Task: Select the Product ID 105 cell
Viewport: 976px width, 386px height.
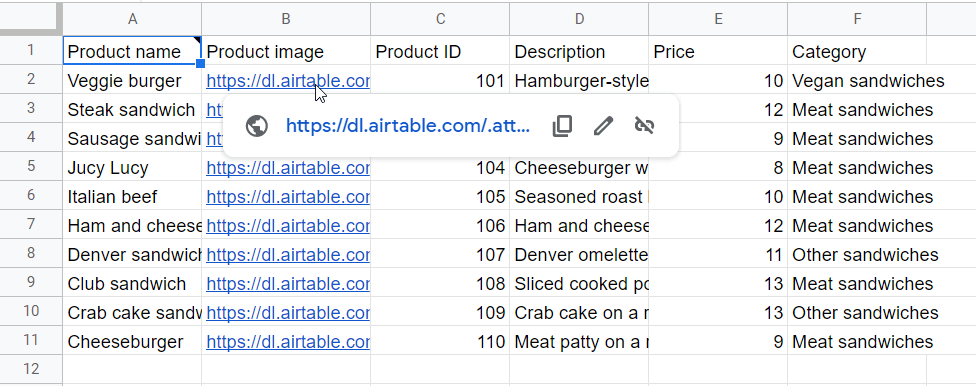Action: 440,197
